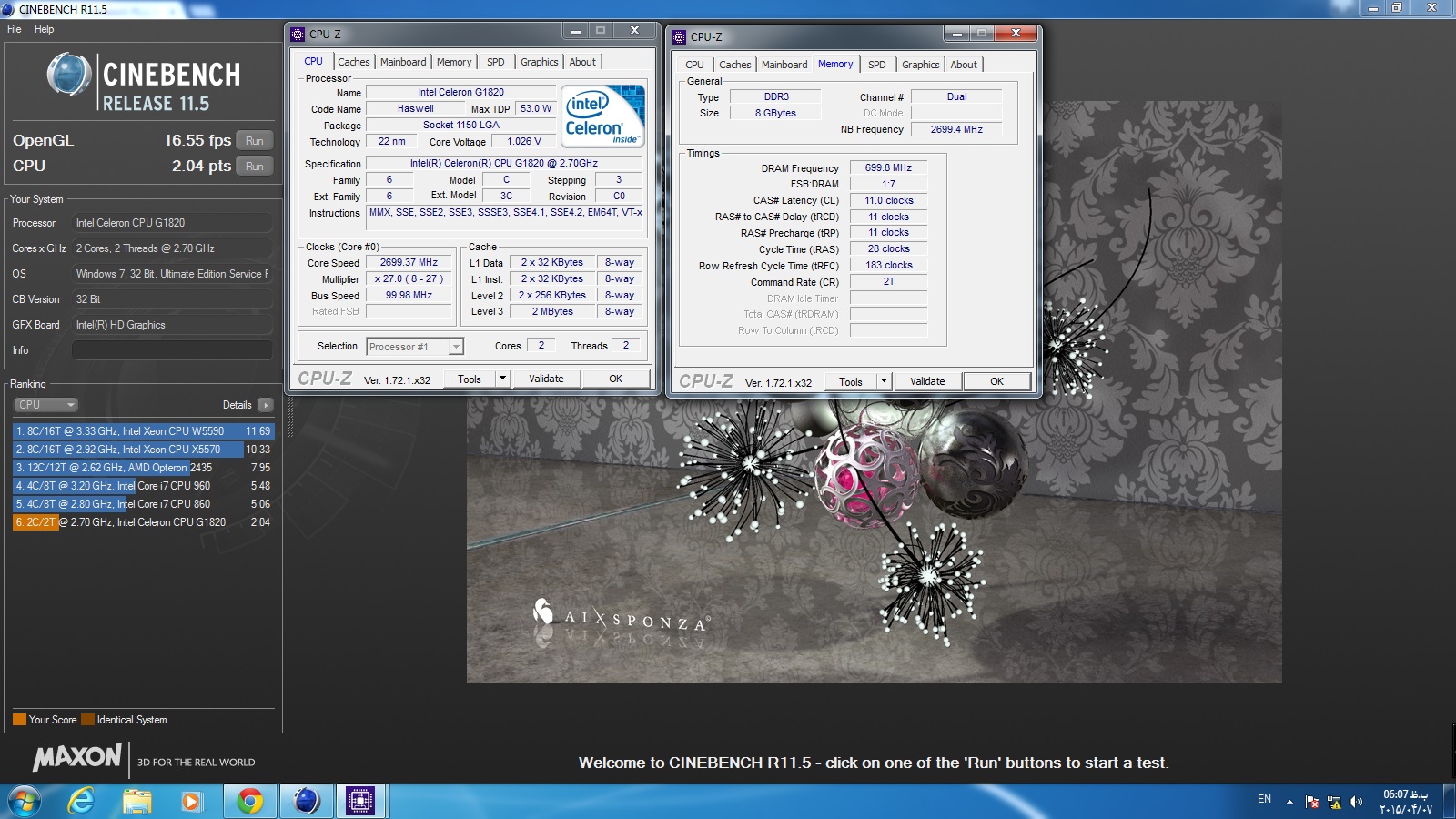Click the Identical System legend swatch

coord(87,720)
